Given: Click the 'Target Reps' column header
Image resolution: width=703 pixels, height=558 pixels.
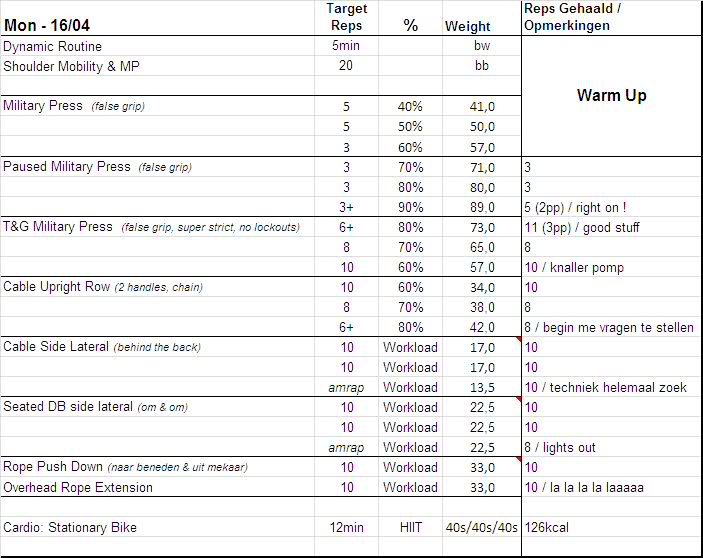Looking at the screenshot, I should (x=346, y=17).
